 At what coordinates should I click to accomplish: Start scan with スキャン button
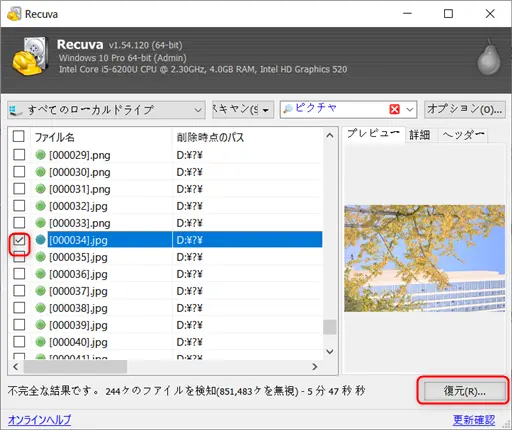pyautogui.click(x=236, y=110)
